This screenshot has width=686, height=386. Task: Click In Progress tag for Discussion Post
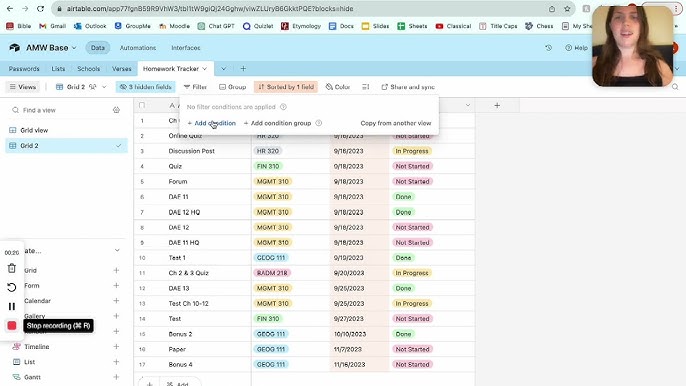tap(412, 151)
